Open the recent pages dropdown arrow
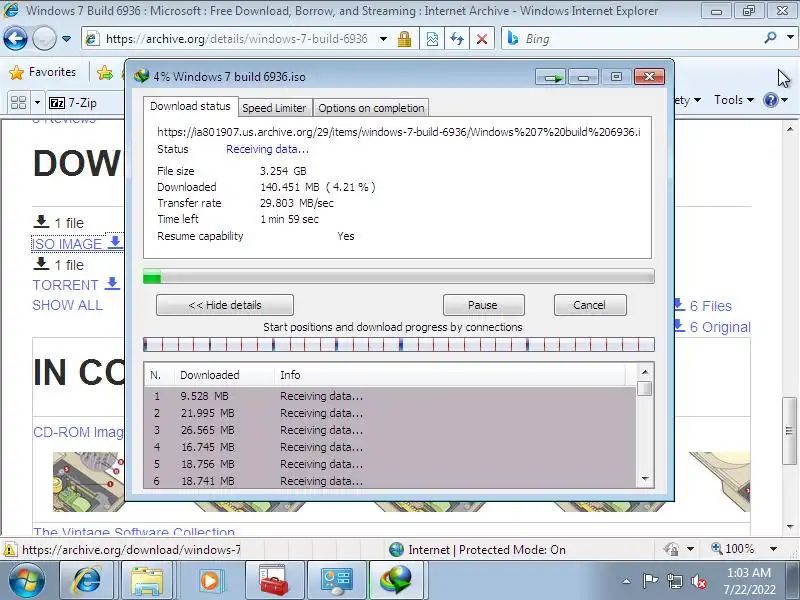The width and height of the screenshot is (800, 600). 66,39
